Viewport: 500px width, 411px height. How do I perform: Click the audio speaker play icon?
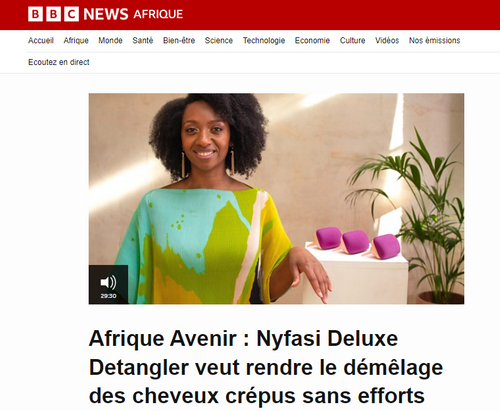pyautogui.click(x=108, y=282)
